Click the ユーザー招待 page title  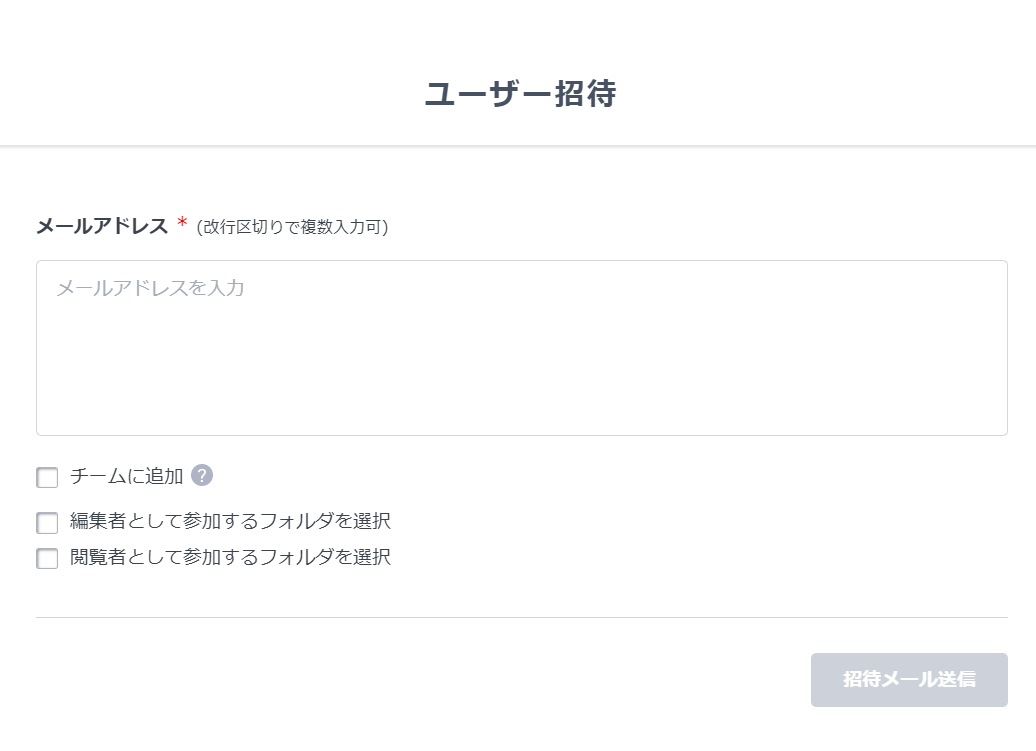(x=521, y=93)
